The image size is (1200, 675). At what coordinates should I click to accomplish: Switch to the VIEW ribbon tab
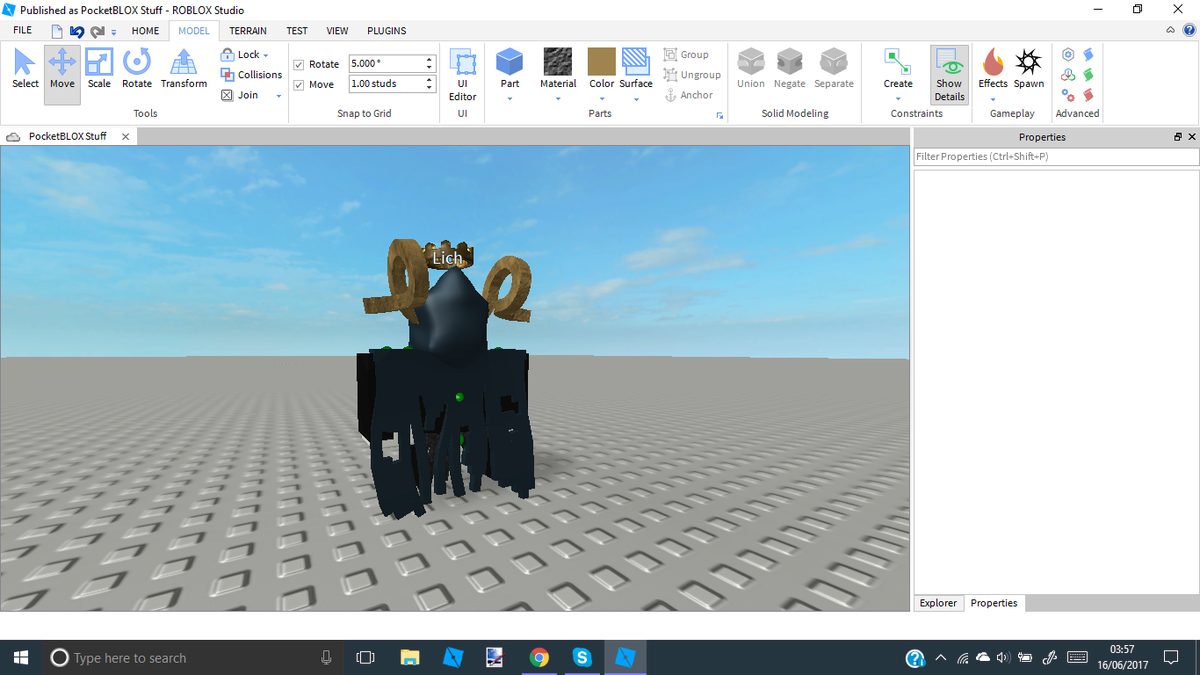(x=338, y=31)
